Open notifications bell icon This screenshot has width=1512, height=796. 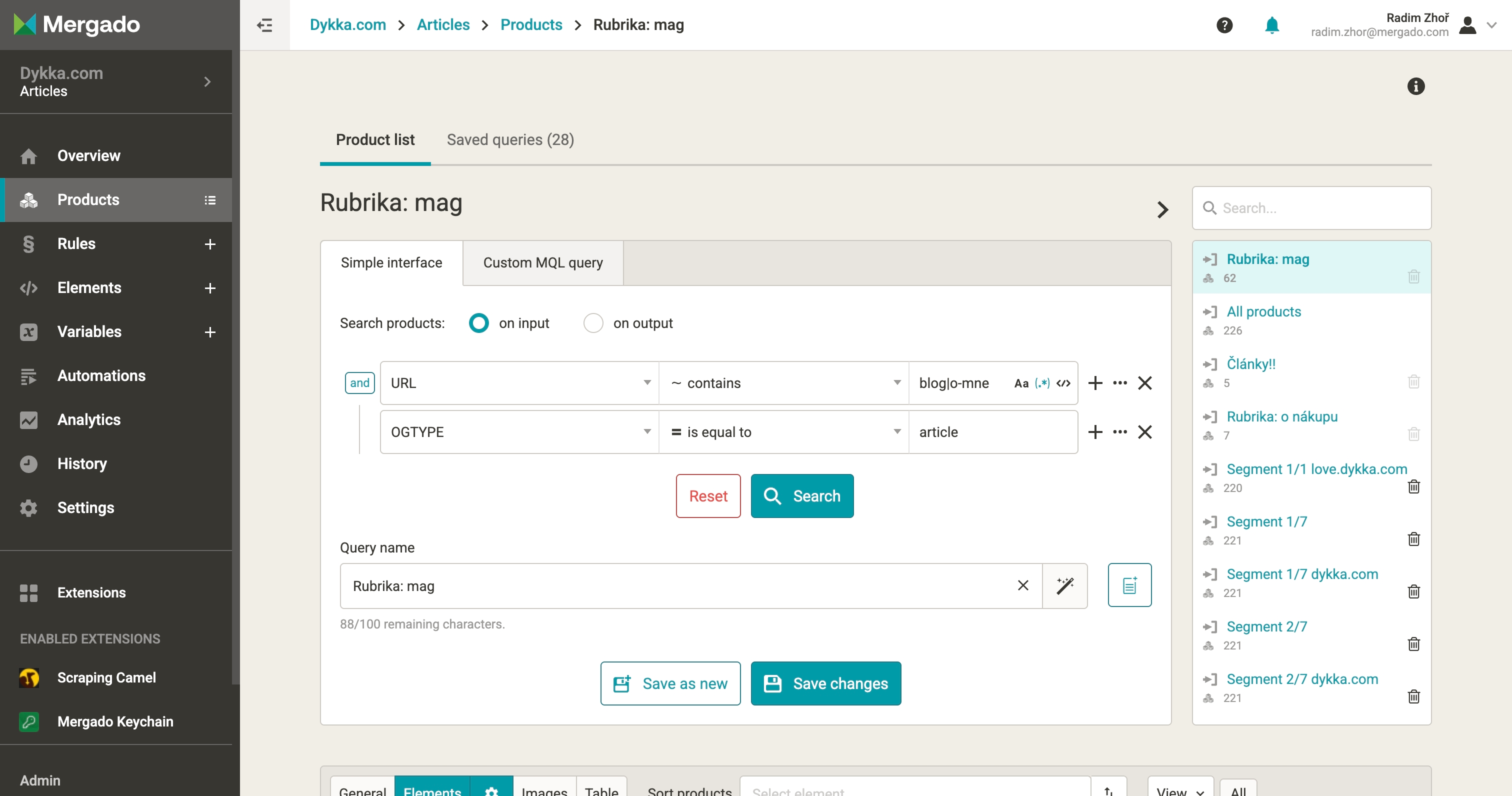click(x=1271, y=24)
